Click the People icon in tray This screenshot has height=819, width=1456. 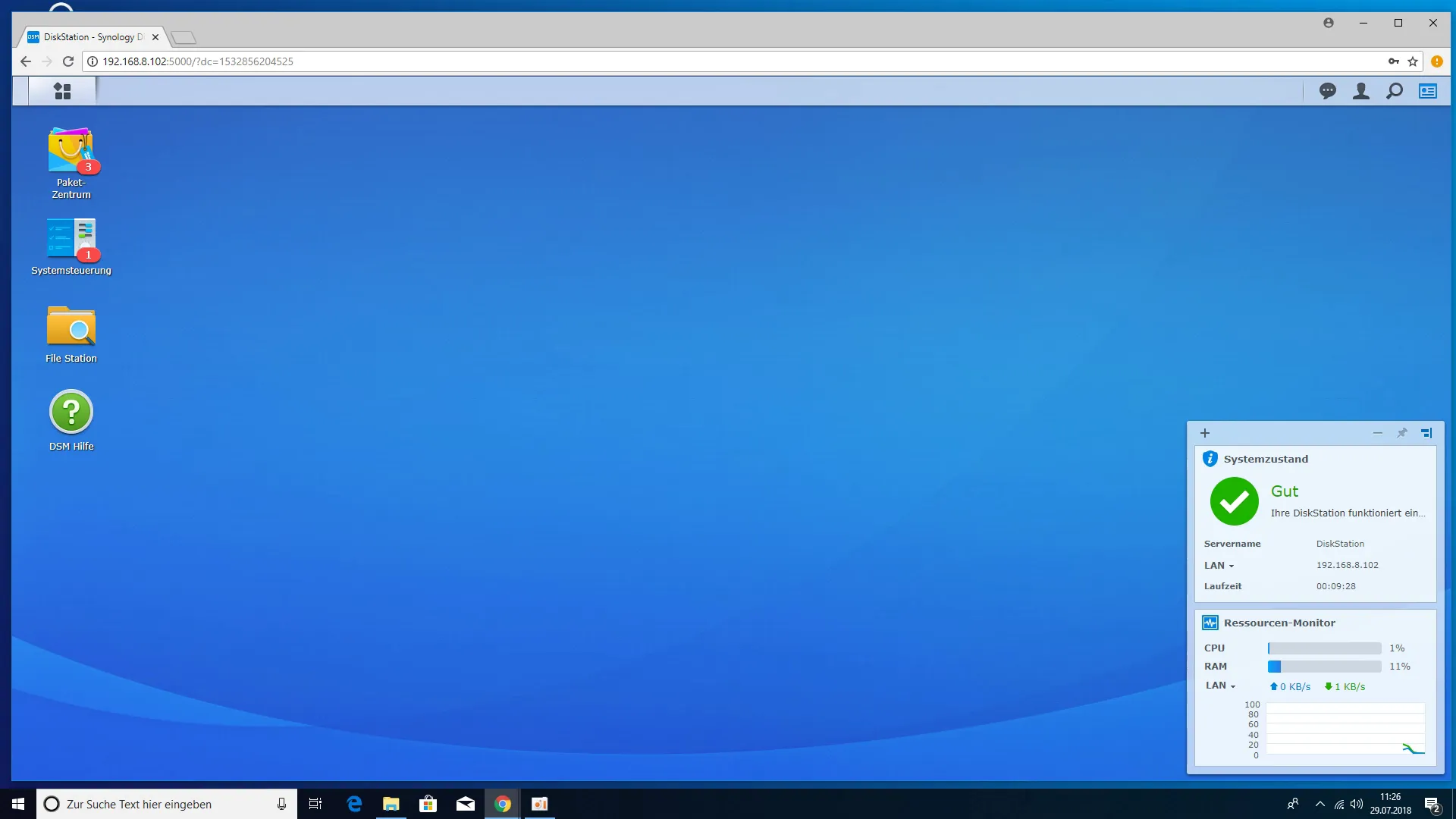[1293, 804]
